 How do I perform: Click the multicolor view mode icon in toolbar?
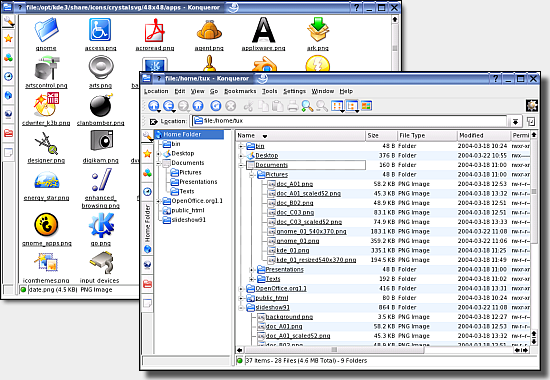(366, 106)
